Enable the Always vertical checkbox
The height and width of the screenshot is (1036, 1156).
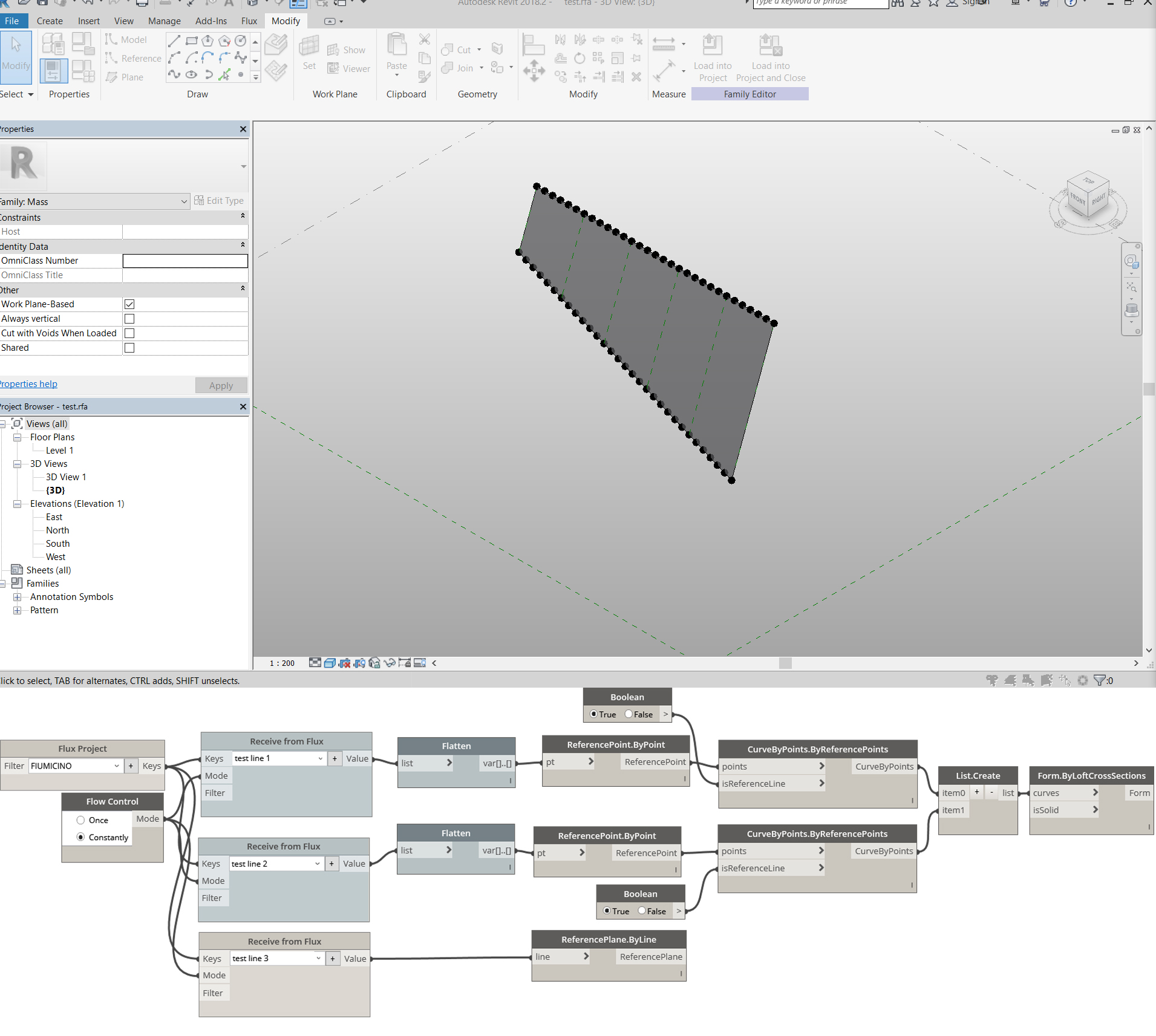point(129,319)
